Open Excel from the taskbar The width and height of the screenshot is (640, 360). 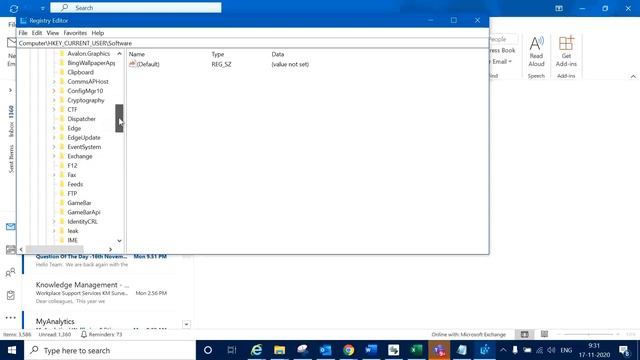416,350
